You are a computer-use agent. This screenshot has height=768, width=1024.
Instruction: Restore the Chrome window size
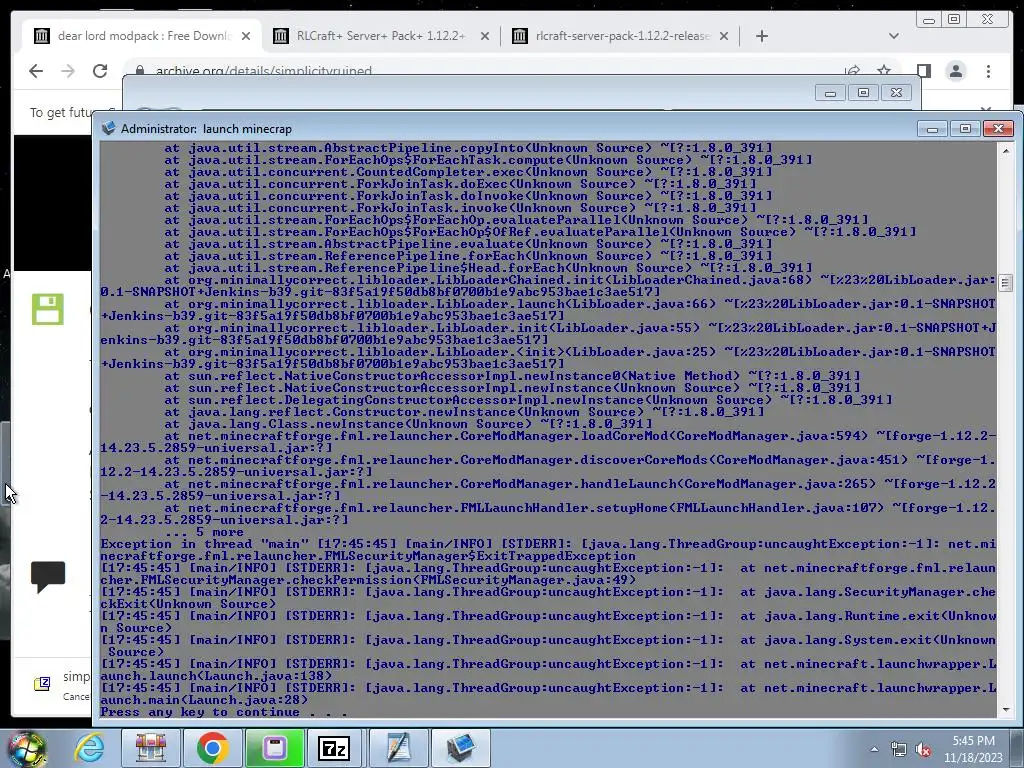click(954, 20)
